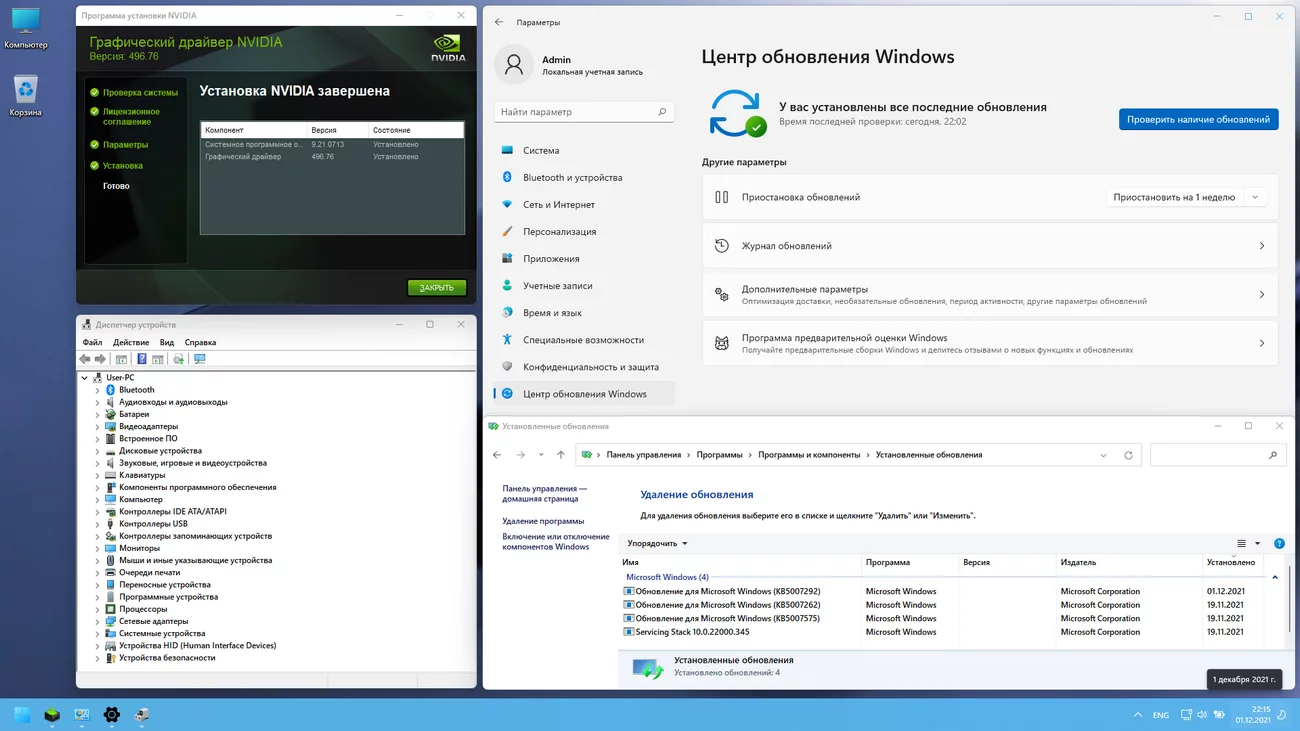The image size is (1300, 731).
Task: Open the Упорядочить dropdown in Installed Updates
Action: pyautogui.click(x=657, y=544)
